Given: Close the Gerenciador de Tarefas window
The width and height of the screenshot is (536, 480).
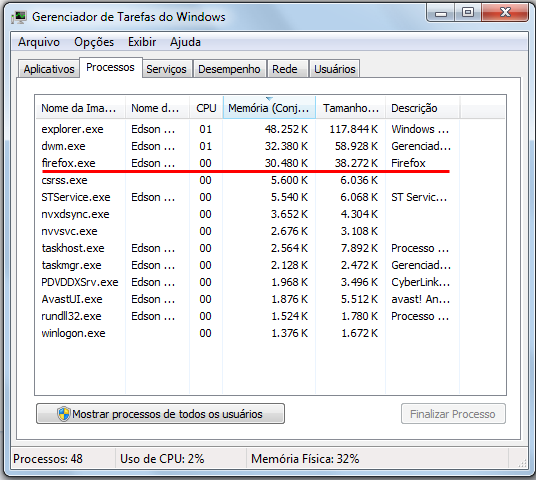Looking at the screenshot, I should coord(505,13).
